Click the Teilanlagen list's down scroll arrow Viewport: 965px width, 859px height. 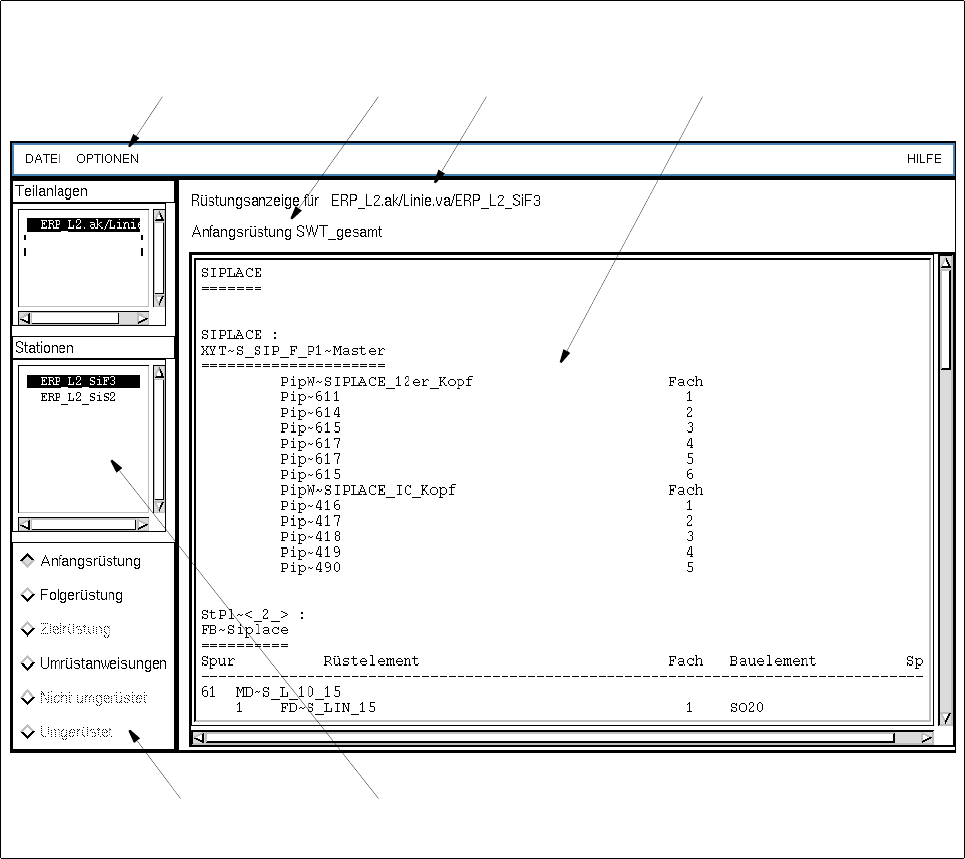pyautogui.click(x=159, y=300)
